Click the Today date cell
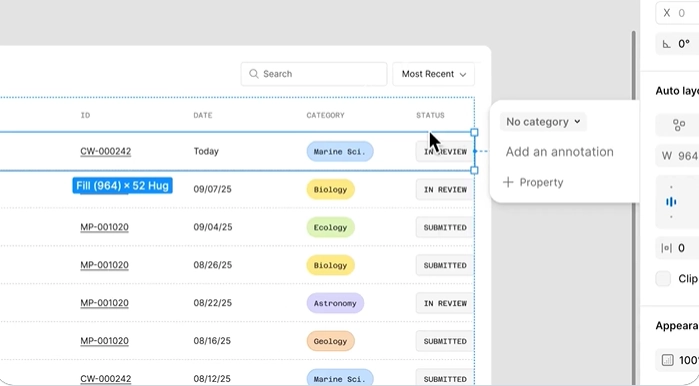Viewport: 699px width, 386px height. 206,152
